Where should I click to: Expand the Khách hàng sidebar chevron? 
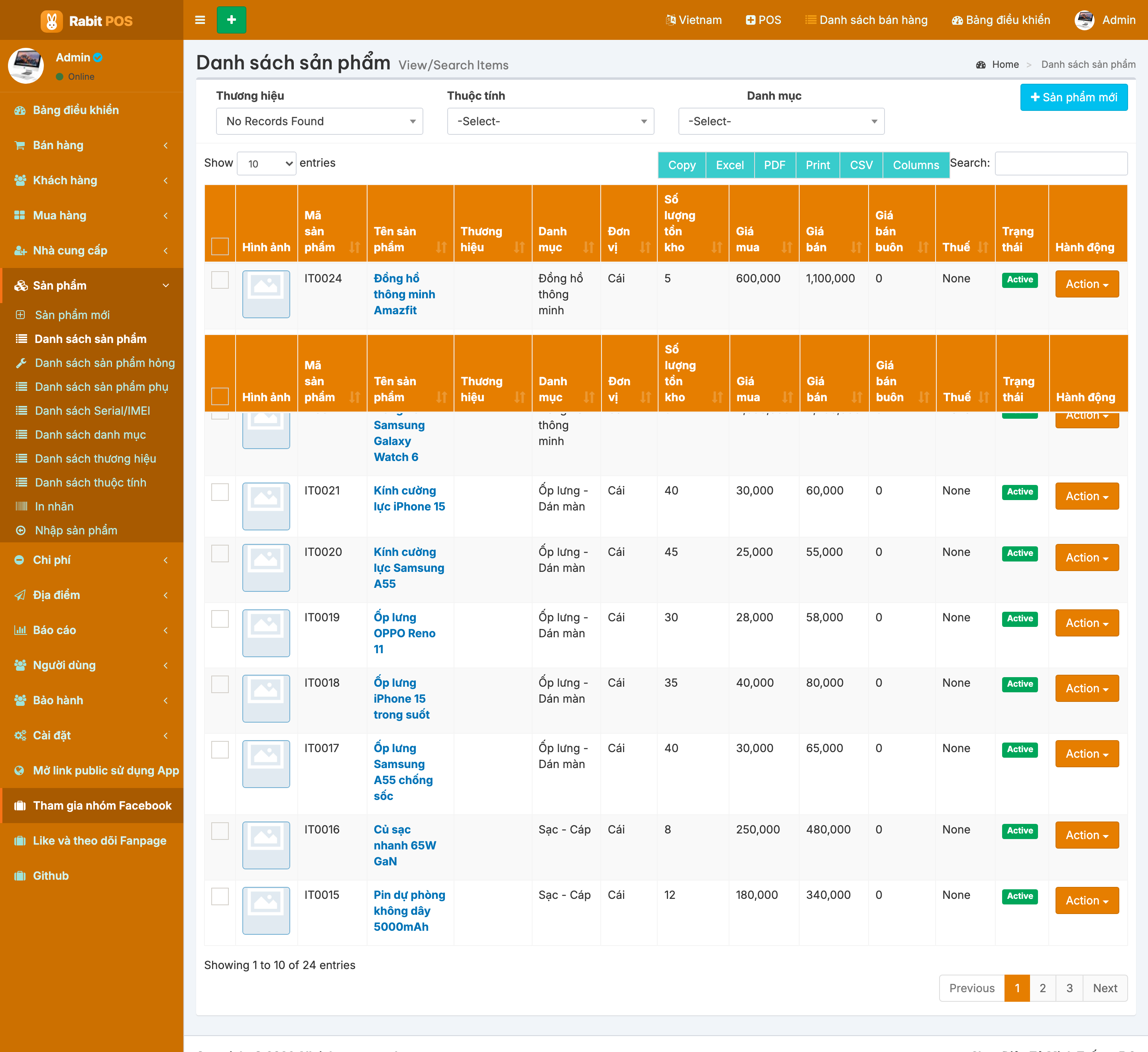pos(166,181)
